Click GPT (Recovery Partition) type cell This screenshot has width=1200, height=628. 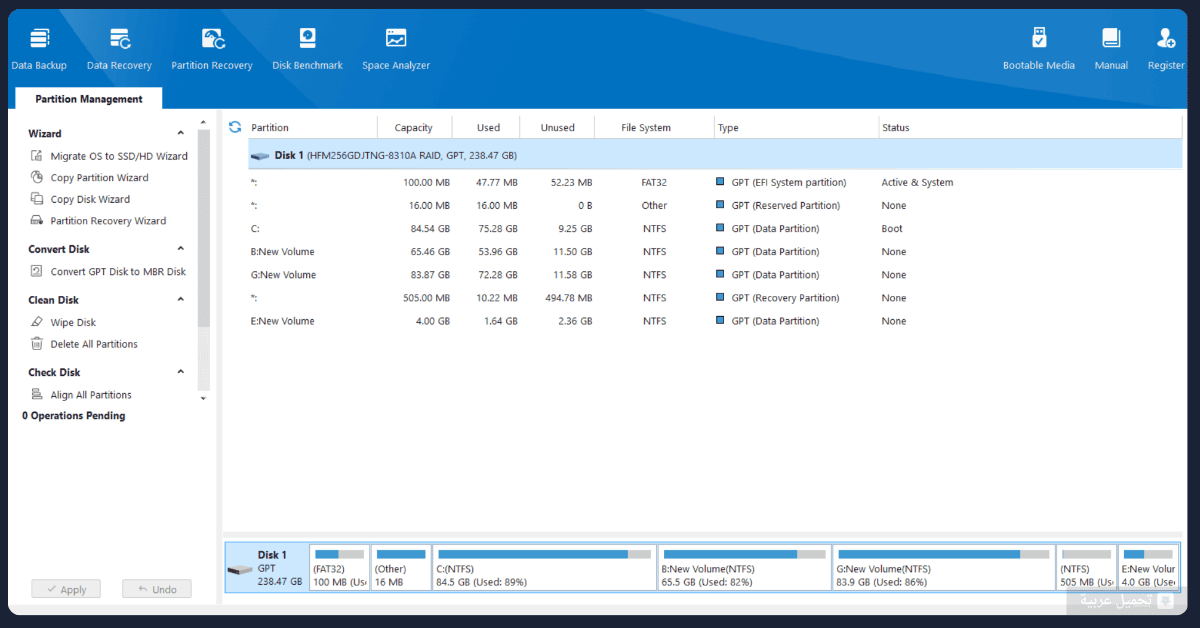pos(778,298)
